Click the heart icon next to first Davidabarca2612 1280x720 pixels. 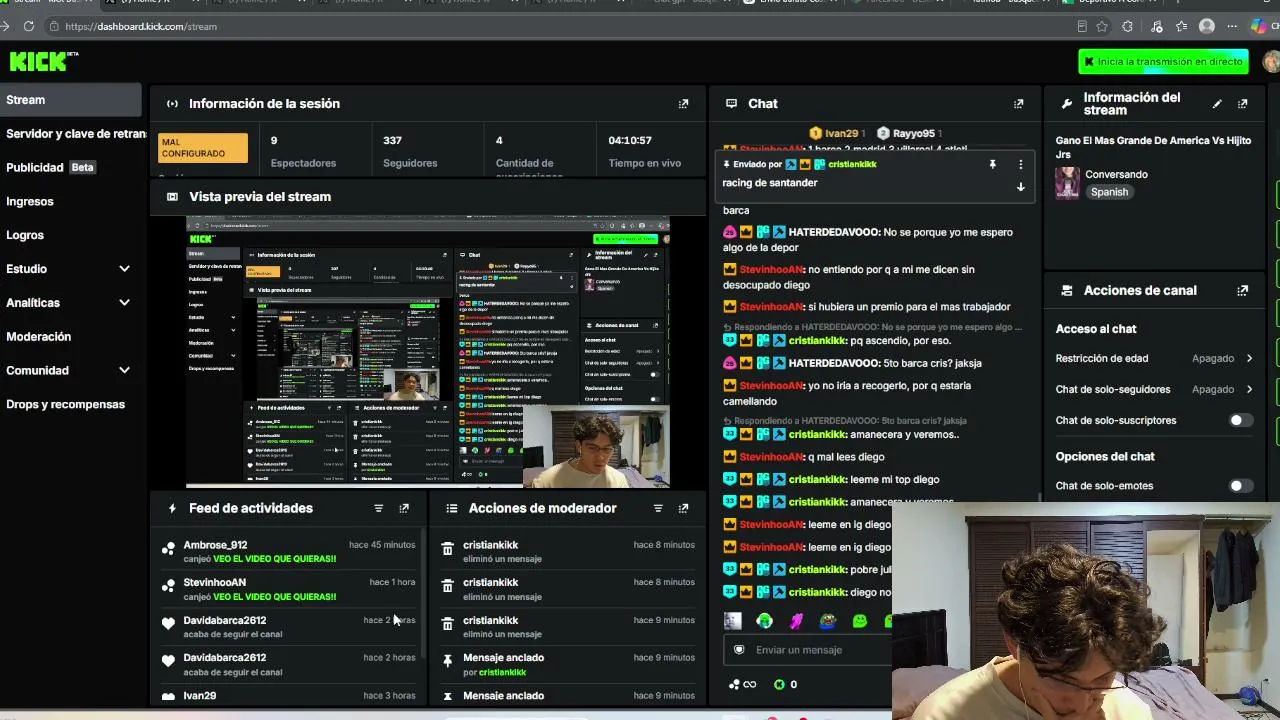tap(168, 623)
